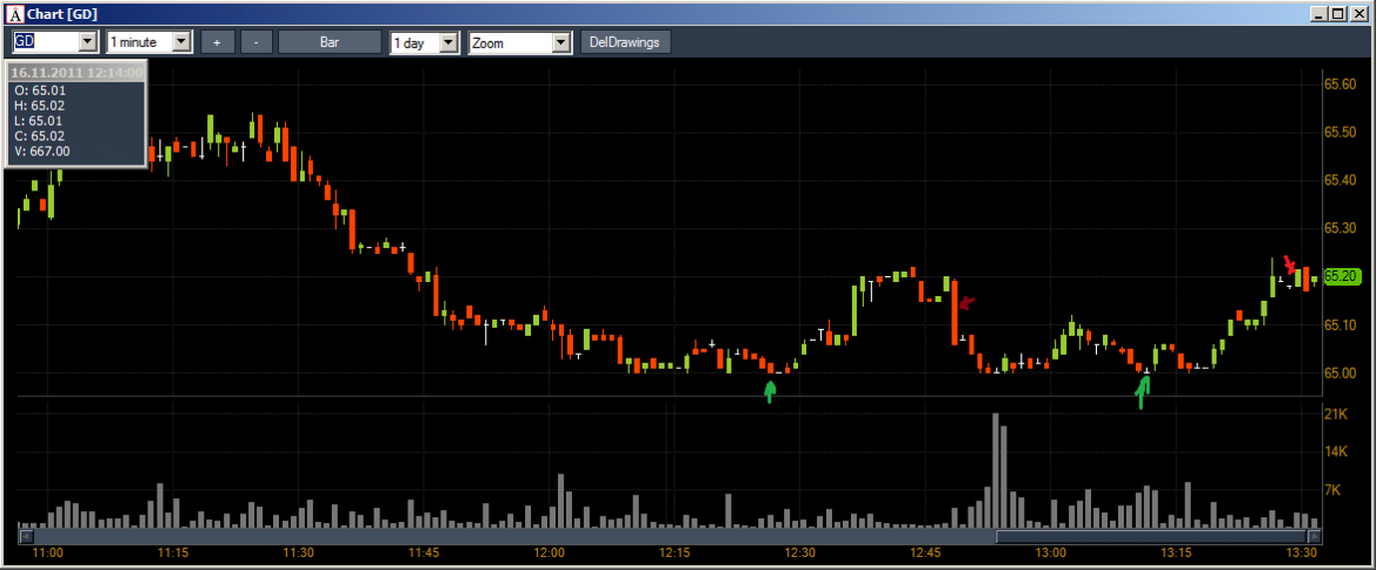The height and width of the screenshot is (570, 1377).
Task: Expand the 1 minute interval dropdown
Action: click(x=181, y=42)
